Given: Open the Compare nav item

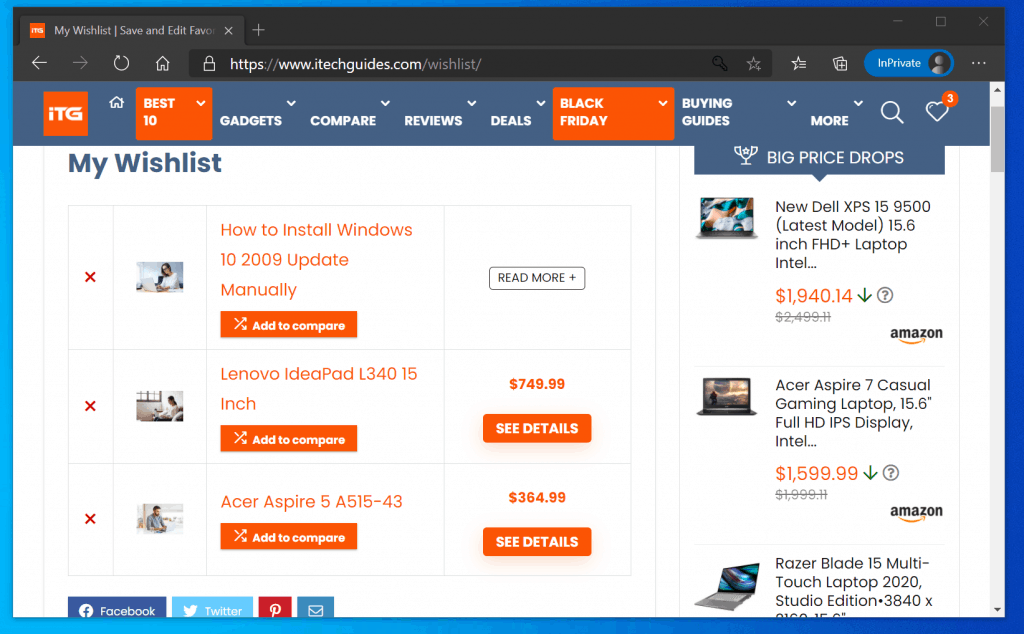Looking at the screenshot, I should point(343,121).
